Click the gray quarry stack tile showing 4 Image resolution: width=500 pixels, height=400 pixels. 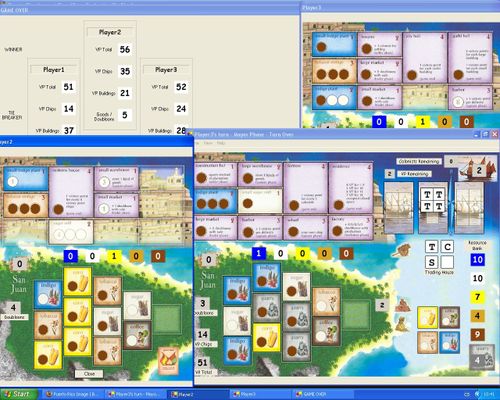coord(481,357)
